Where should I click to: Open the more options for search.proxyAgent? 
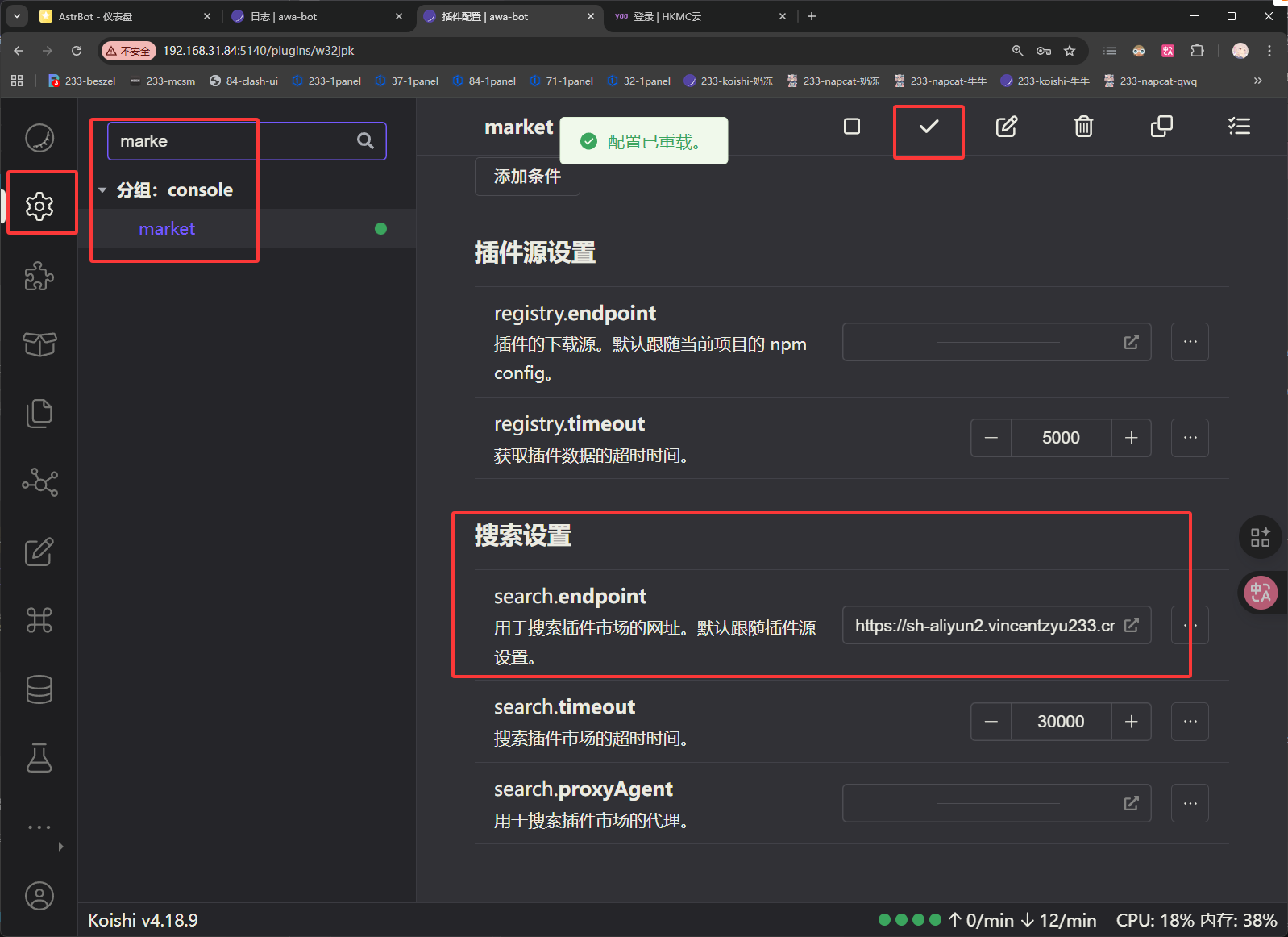tap(1190, 803)
